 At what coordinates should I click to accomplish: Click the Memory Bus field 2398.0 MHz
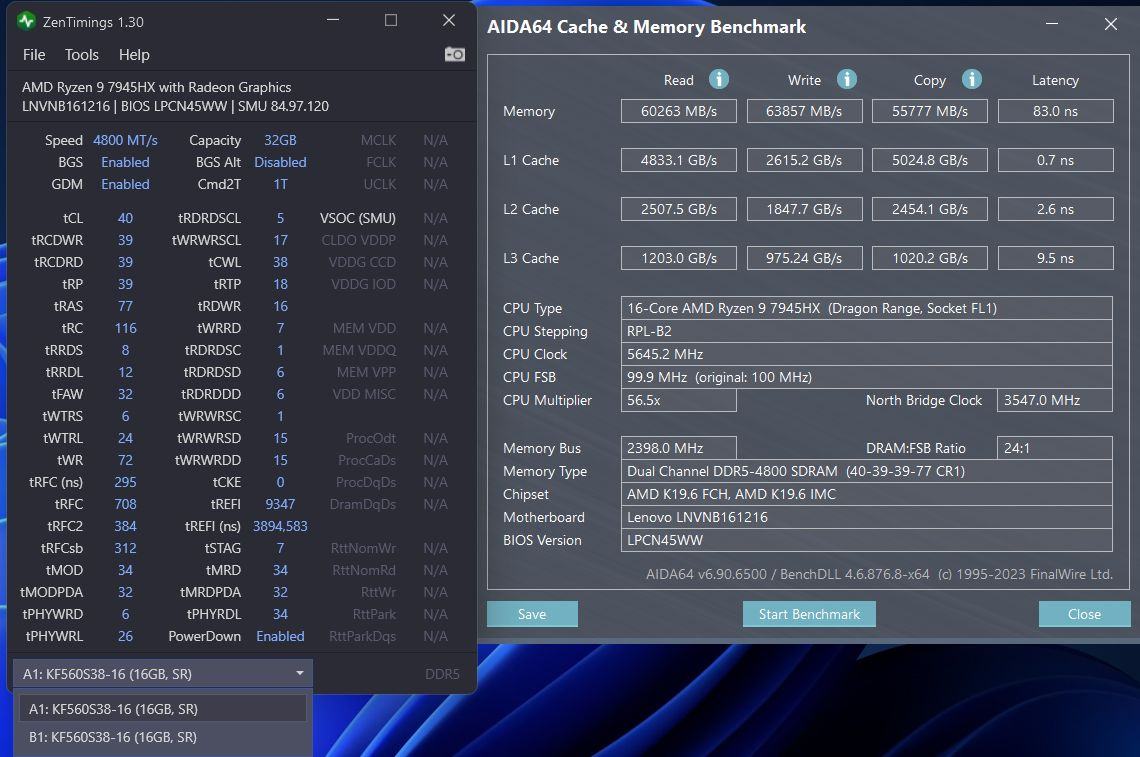[678, 448]
